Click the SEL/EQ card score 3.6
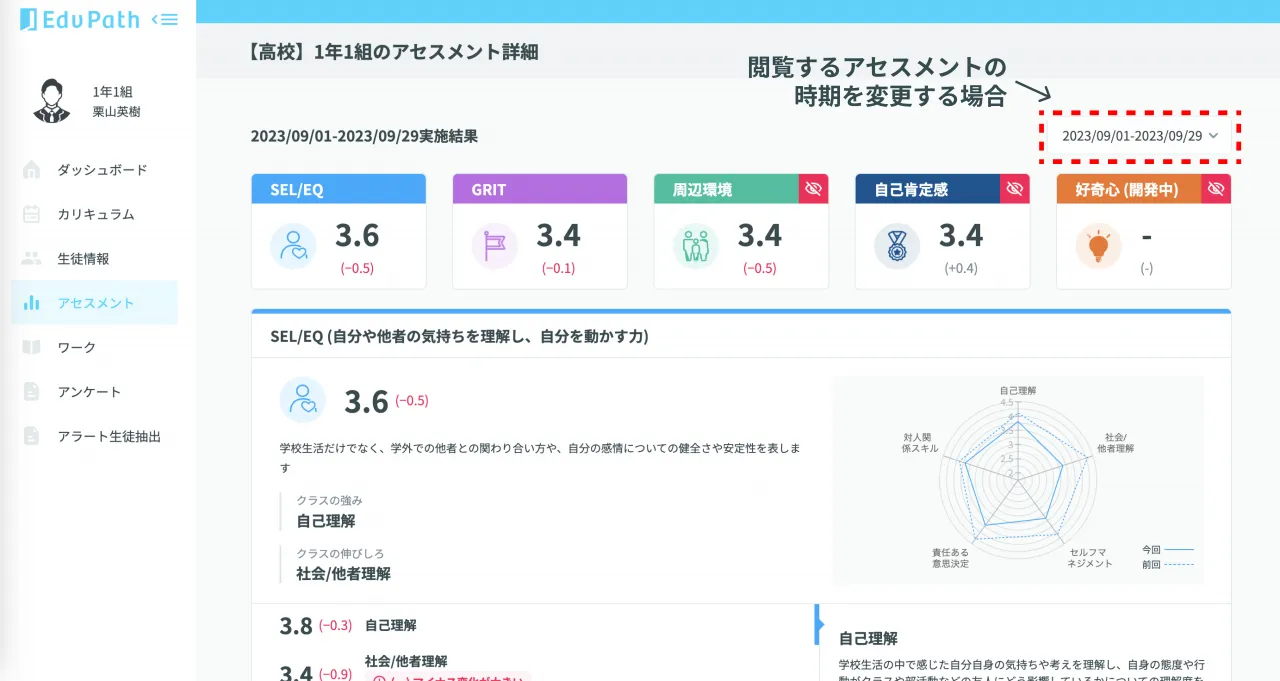 [x=357, y=235]
